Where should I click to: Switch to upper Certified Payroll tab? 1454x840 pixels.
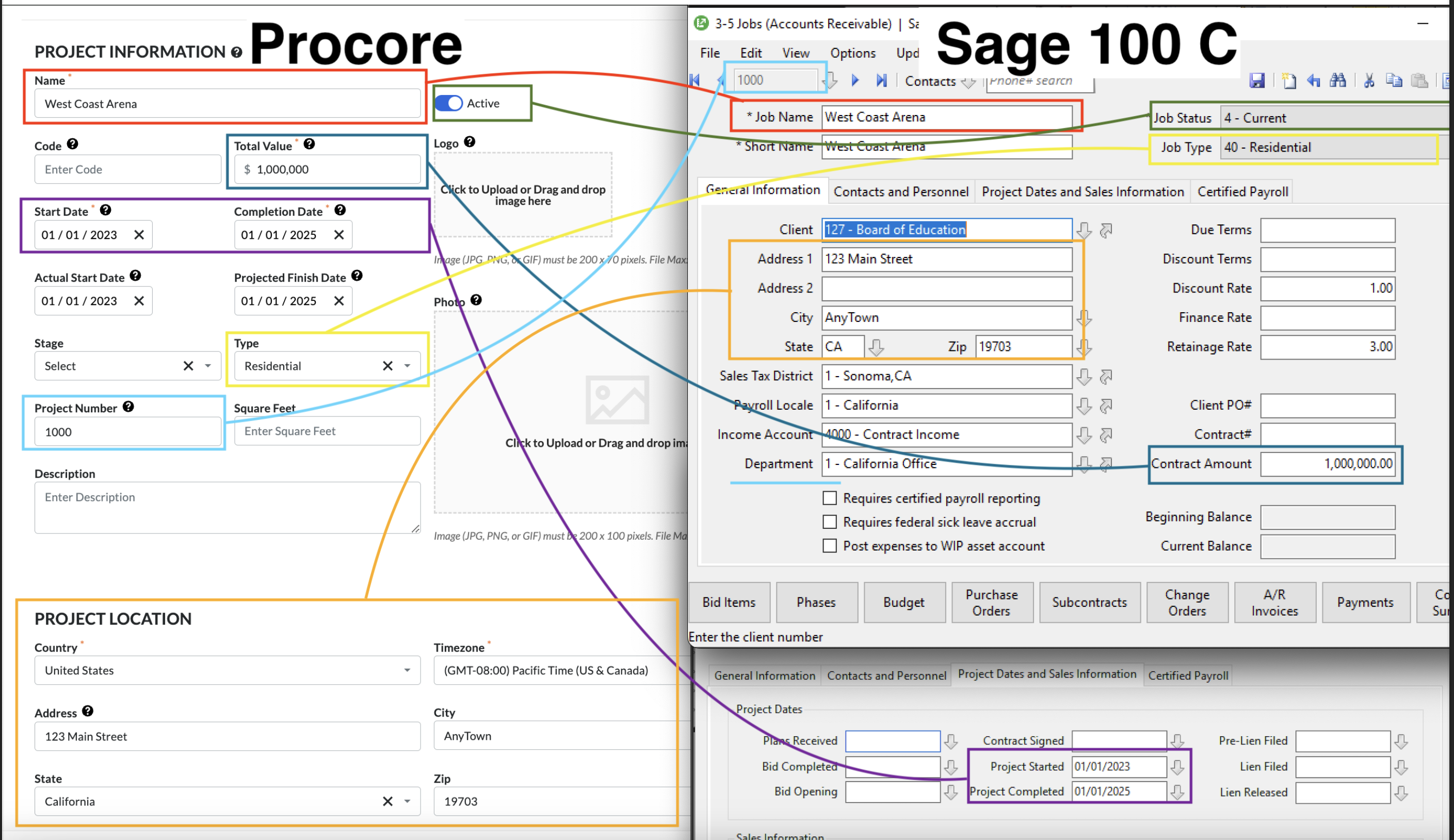pos(1243,191)
